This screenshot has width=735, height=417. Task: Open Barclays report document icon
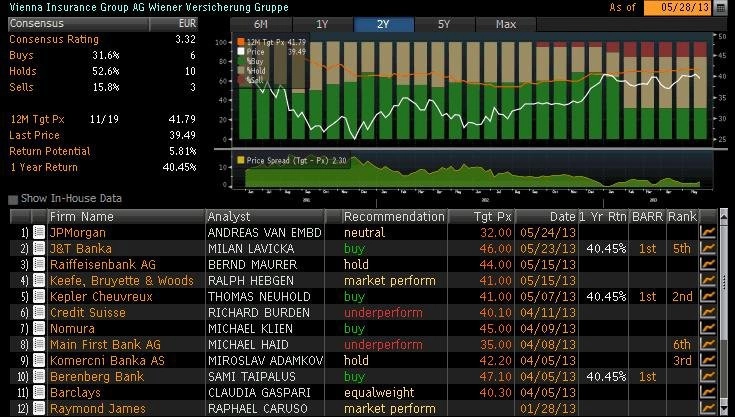39,392
